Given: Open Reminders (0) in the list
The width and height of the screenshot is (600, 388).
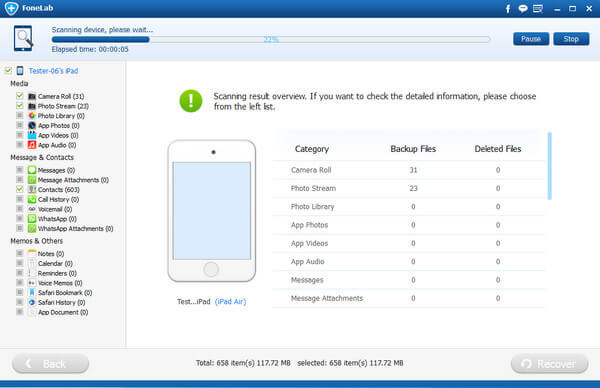Looking at the screenshot, I should pos(57,273).
